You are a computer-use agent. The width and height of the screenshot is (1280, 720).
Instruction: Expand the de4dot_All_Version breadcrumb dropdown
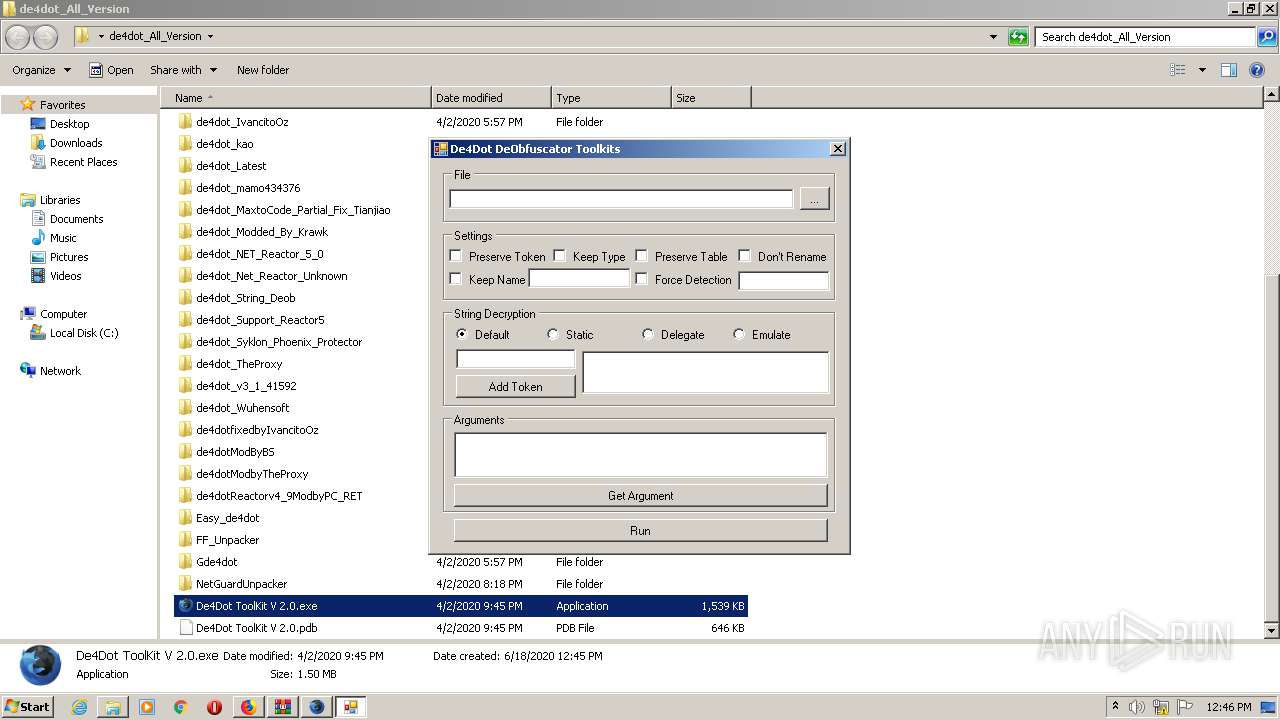click(x=210, y=37)
